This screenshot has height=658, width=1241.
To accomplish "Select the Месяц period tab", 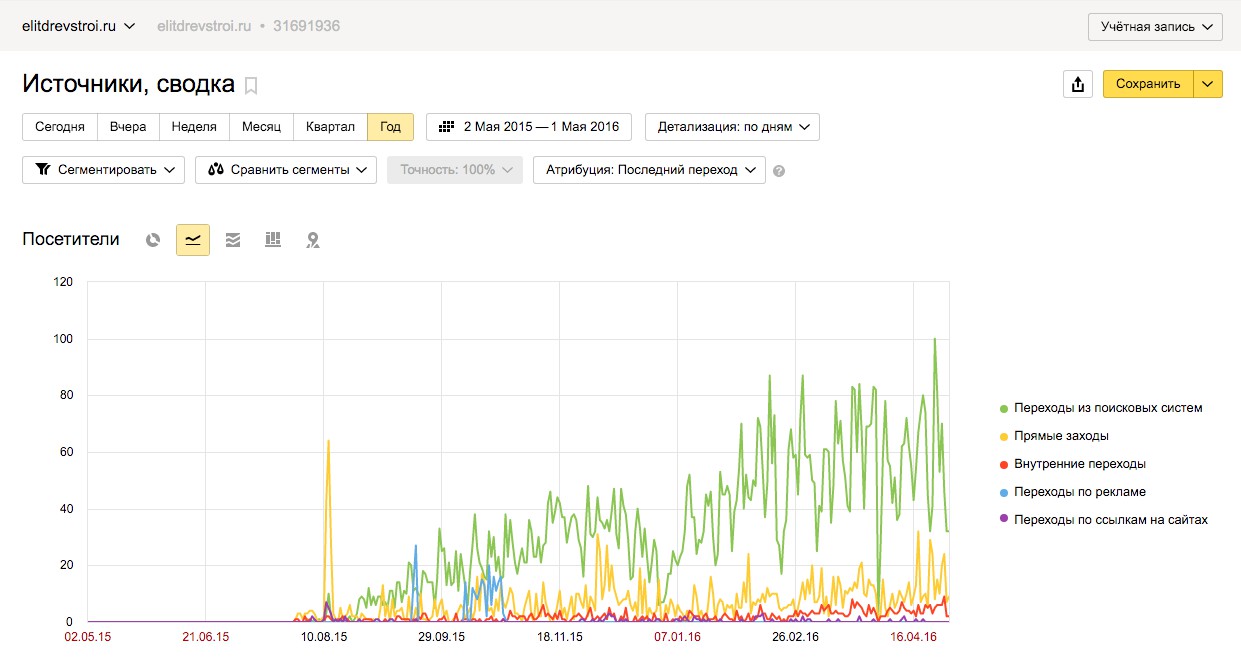I will point(261,127).
